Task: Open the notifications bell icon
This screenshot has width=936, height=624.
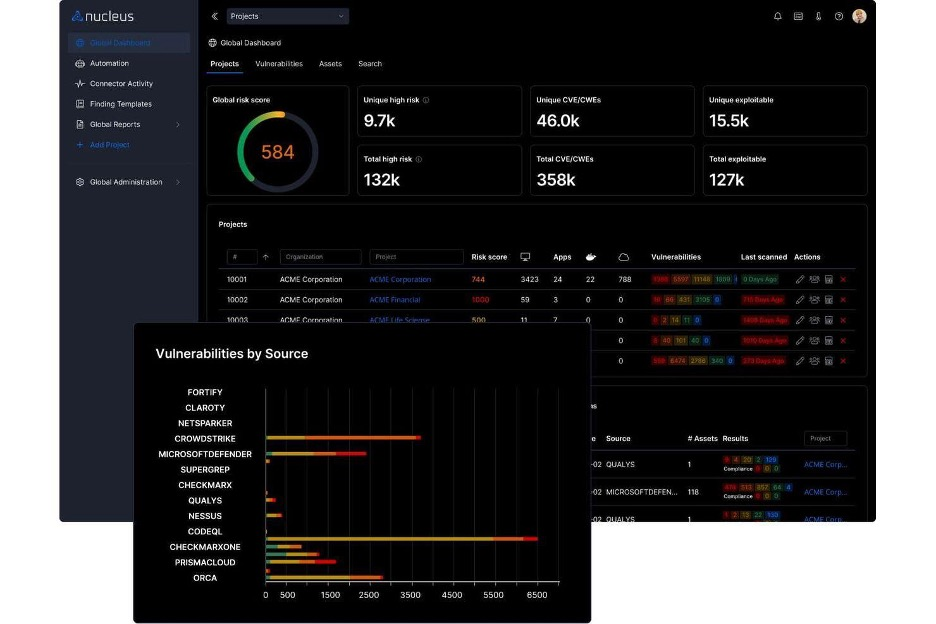Action: (778, 16)
